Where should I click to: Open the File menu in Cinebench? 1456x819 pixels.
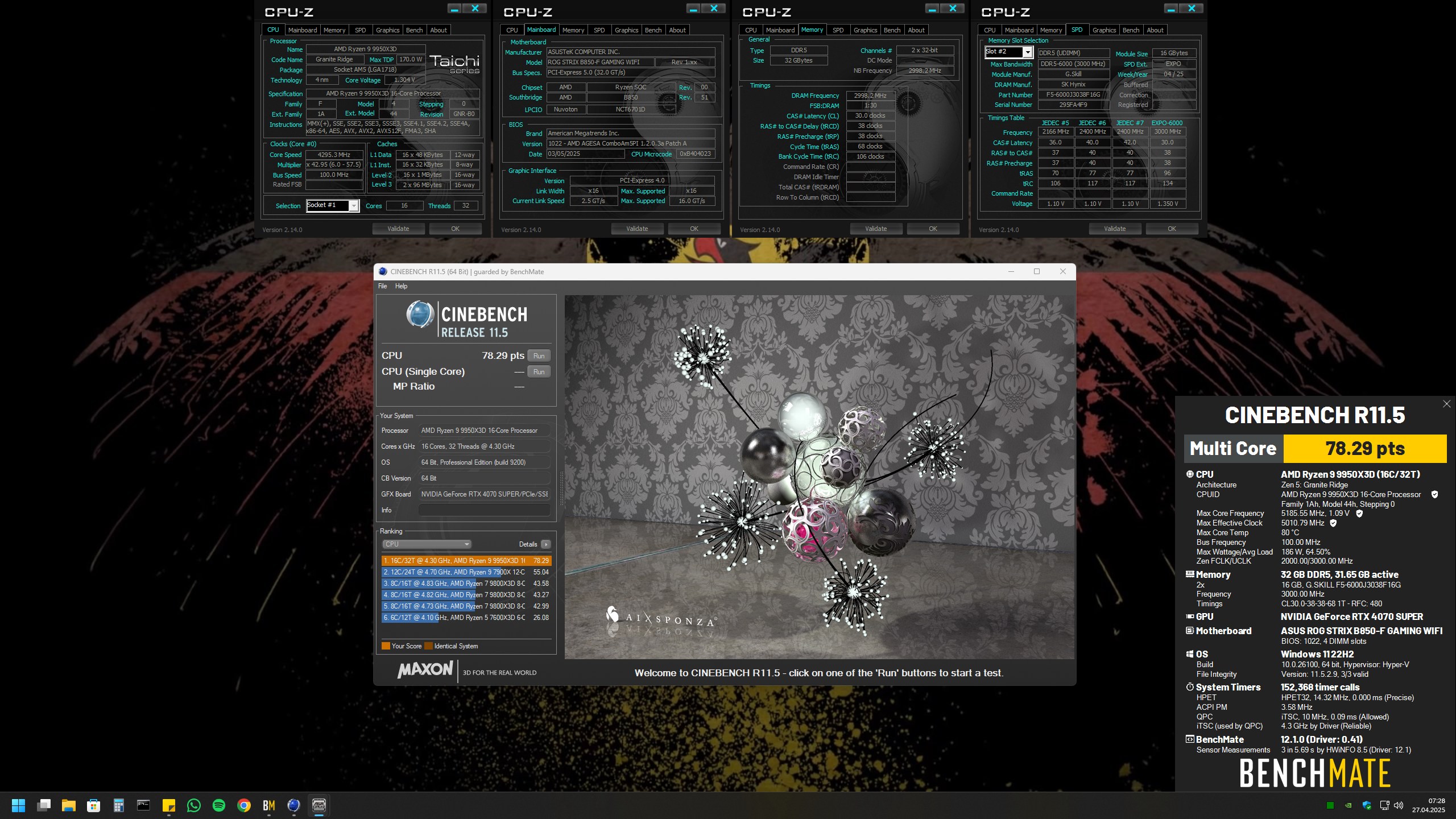[383, 286]
